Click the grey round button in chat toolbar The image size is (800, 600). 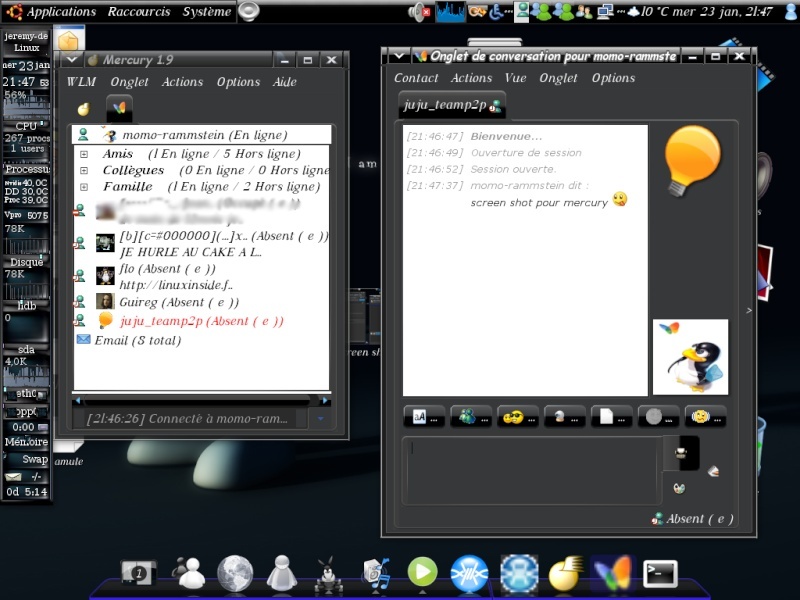pos(658,417)
